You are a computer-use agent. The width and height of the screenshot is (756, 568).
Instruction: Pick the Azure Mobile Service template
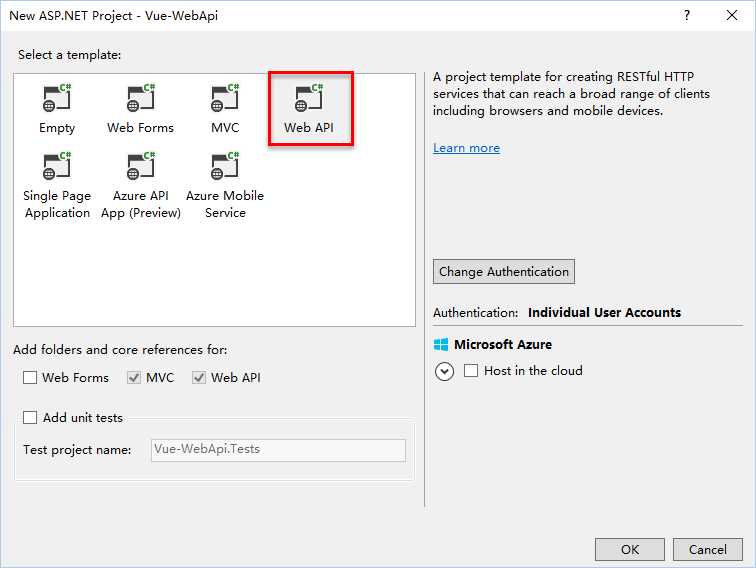(225, 167)
